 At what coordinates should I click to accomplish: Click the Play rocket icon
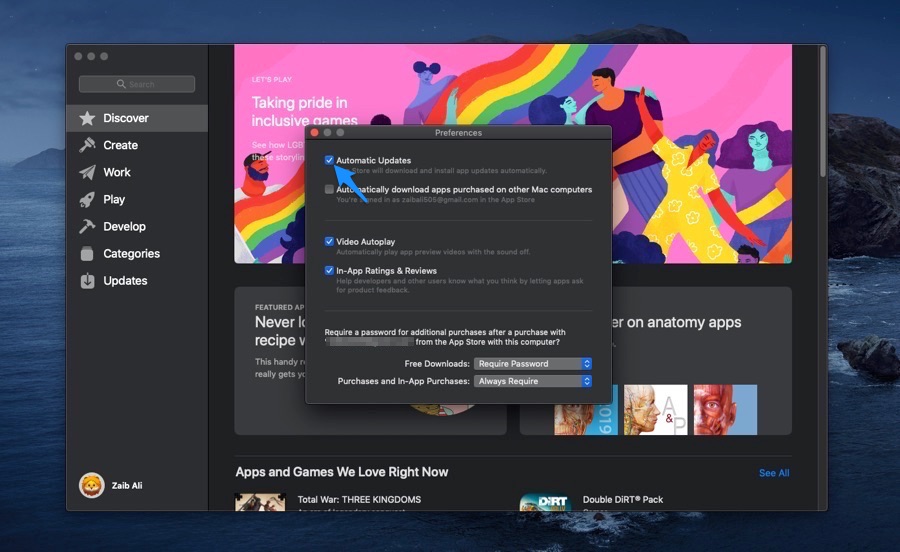pos(87,200)
